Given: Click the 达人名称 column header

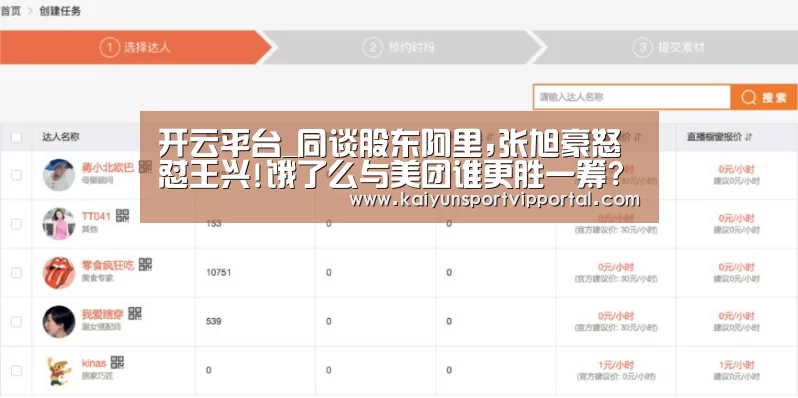Looking at the screenshot, I should coord(61,137).
